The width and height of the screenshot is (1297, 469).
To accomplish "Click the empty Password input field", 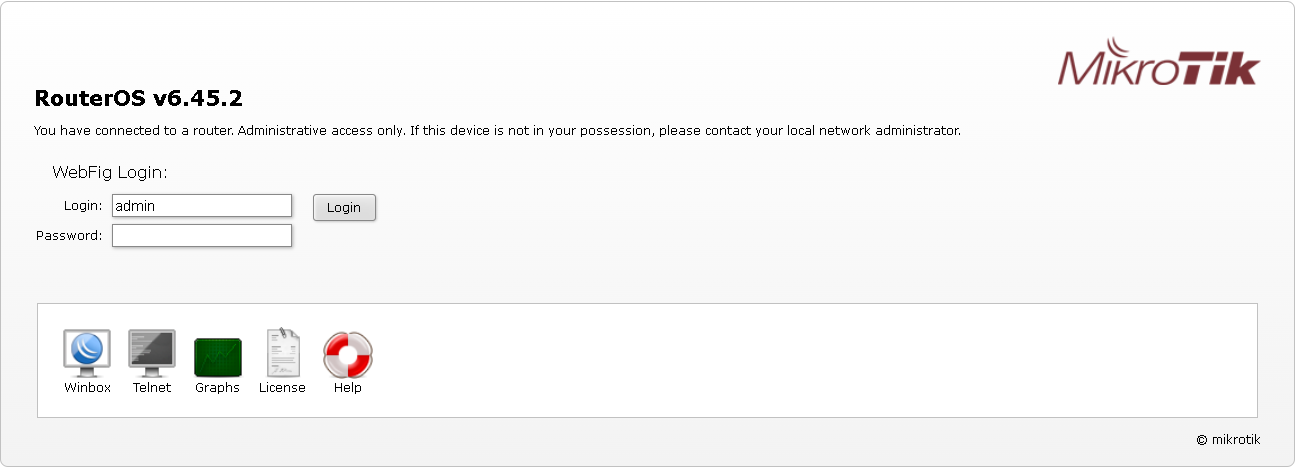I will 201,236.
